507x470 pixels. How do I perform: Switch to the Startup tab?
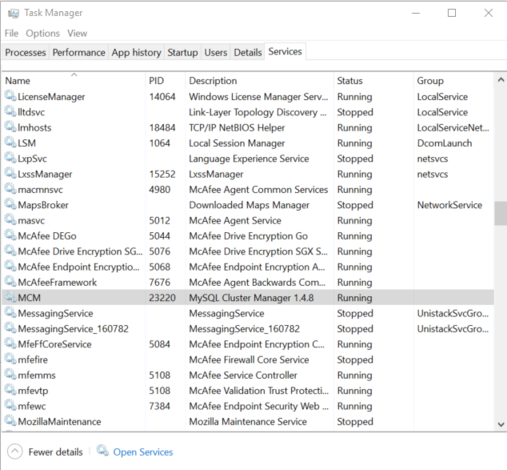pos(182,52)
